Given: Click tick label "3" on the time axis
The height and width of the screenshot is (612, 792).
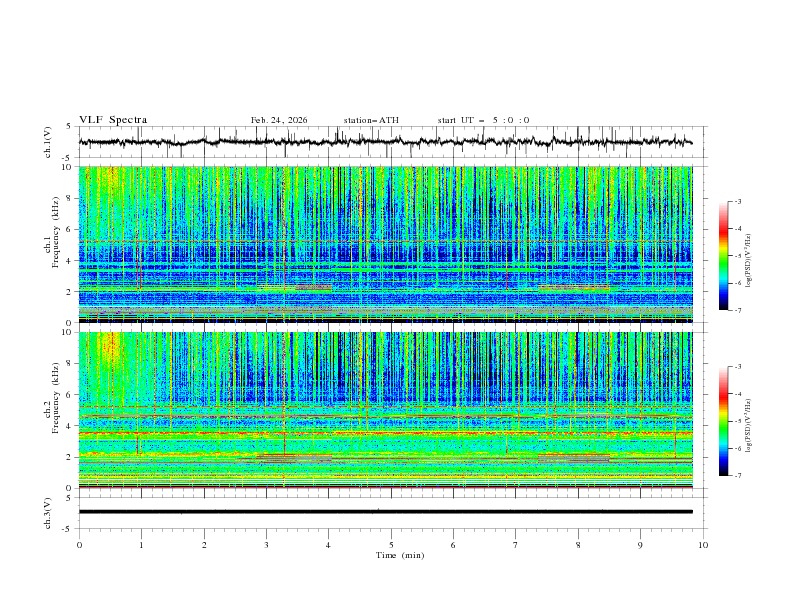Looking at the screenshot, I should [x=266, y=545].
